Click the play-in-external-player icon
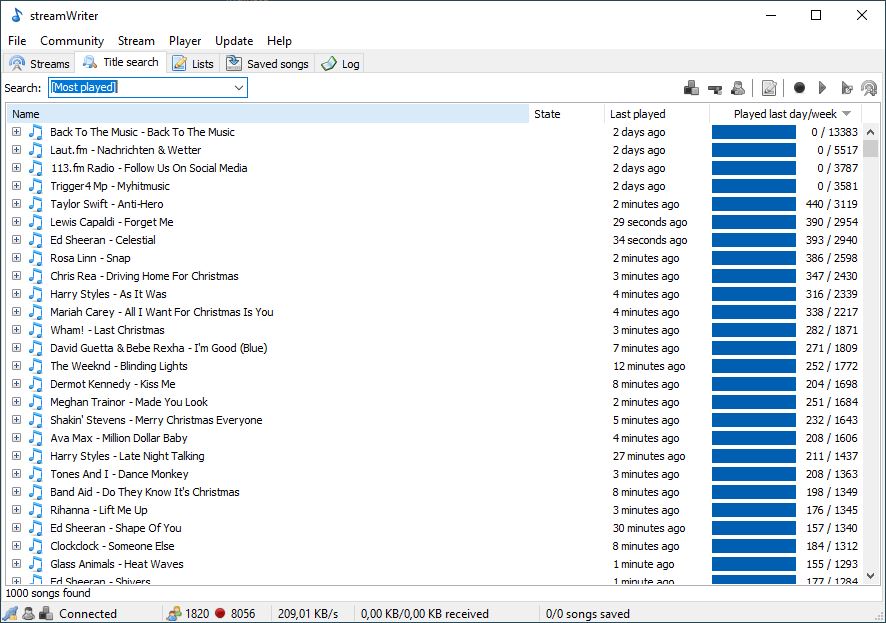886x623 pixels. [846, 88]
